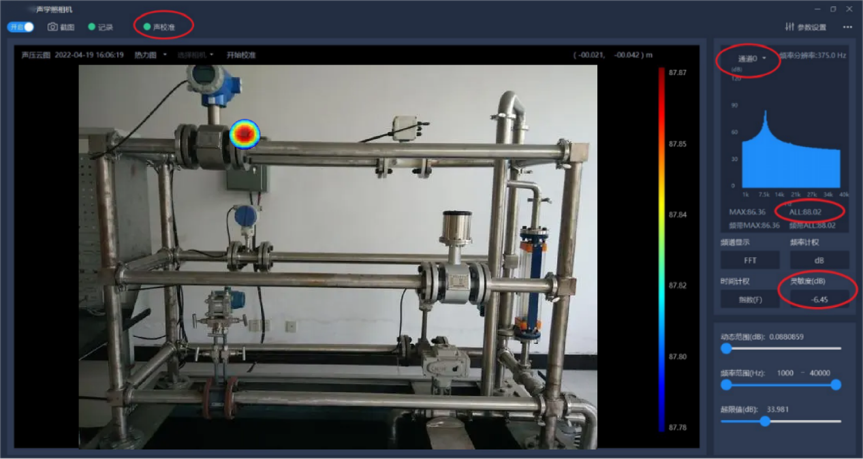Click the green 声校准 calibration indicator
Viewport: 863px width, 459px height.
(147, 26)
